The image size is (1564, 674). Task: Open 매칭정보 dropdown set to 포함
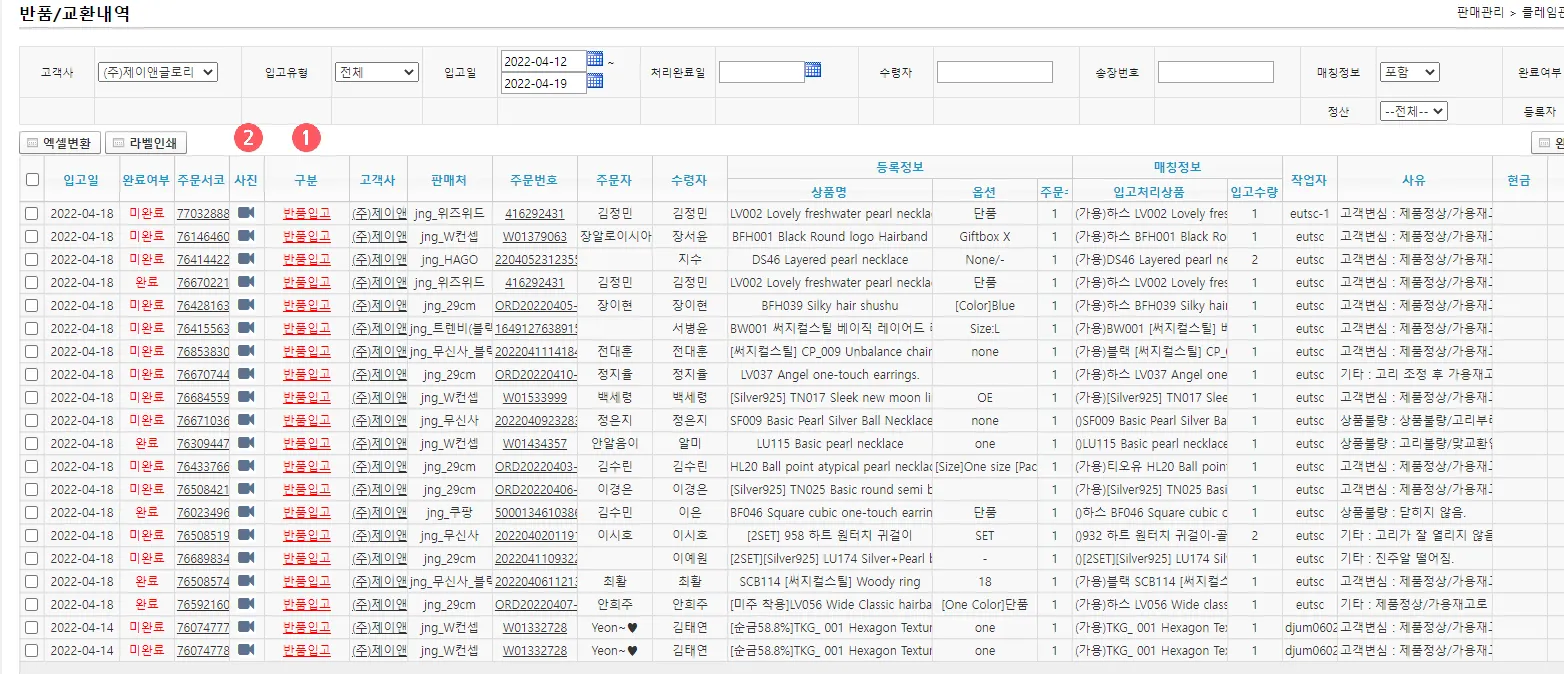click(x=1408, y=72)
